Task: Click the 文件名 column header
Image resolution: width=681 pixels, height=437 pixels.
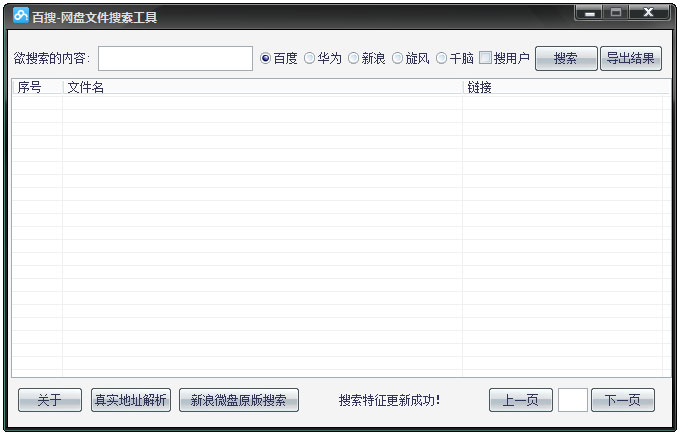Action: coord(263,87)
